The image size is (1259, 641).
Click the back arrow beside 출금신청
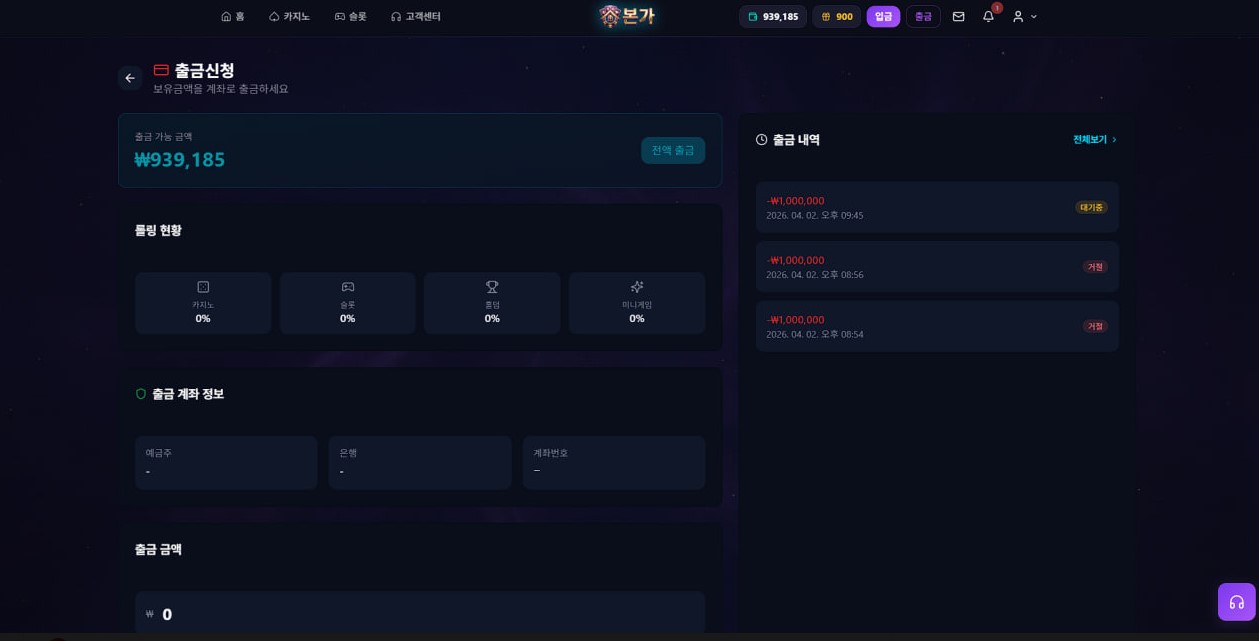130,78
